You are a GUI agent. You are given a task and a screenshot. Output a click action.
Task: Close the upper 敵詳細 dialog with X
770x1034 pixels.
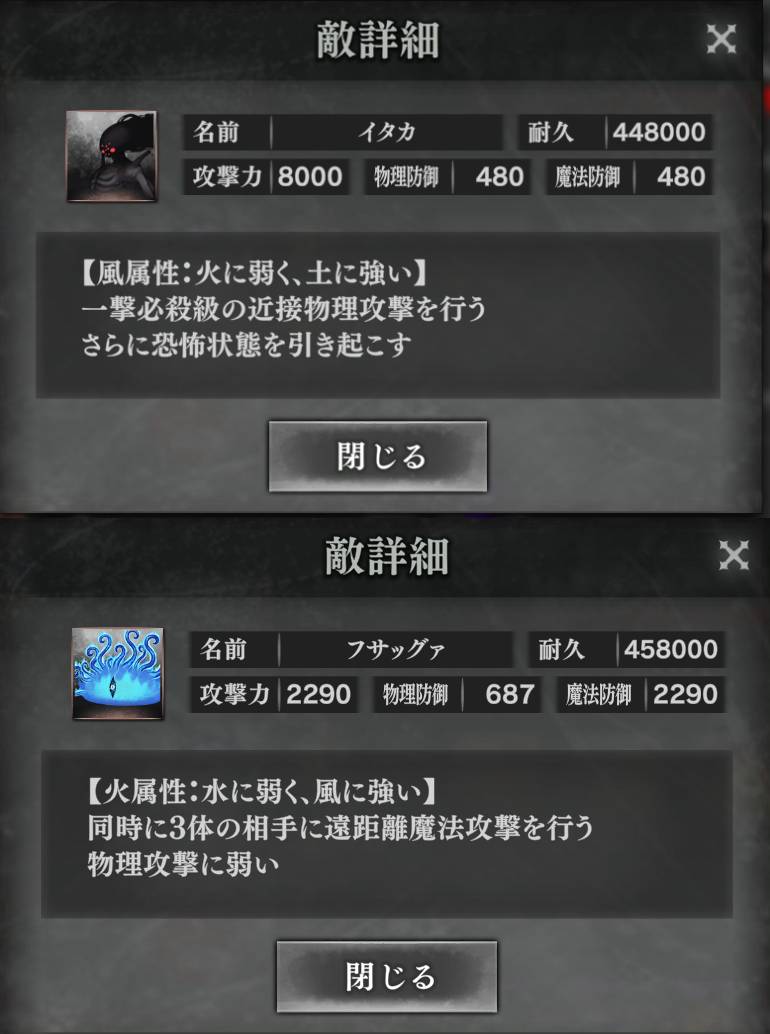click(x=721, y=40)
